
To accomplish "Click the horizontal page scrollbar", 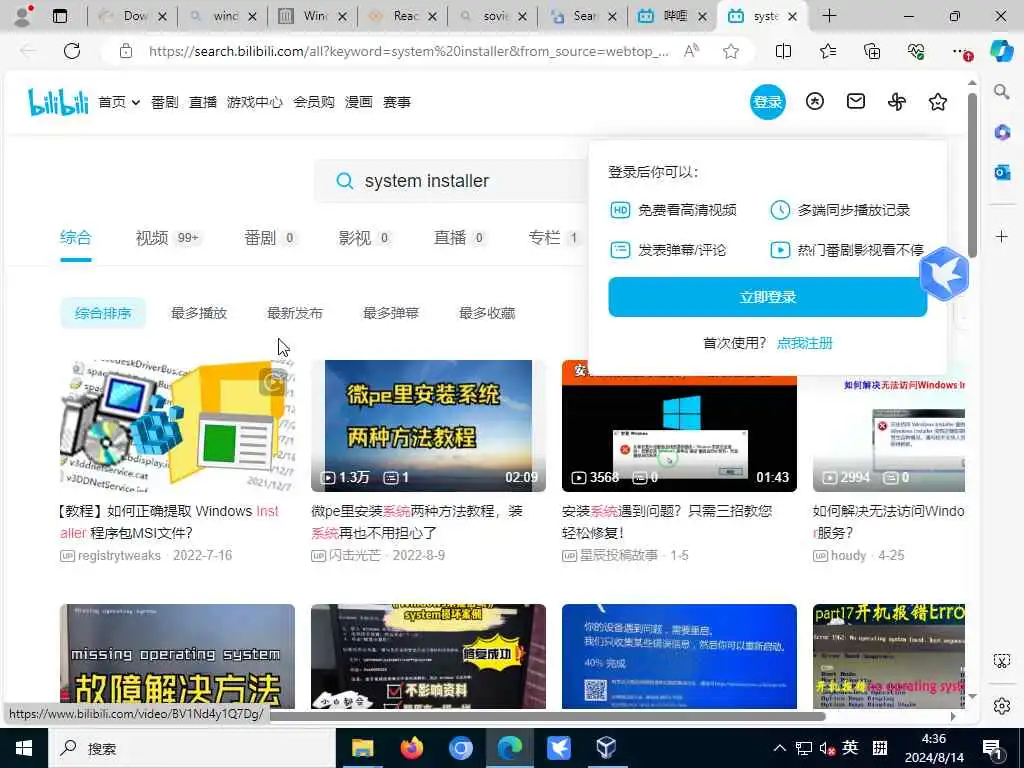I will 547,716.
